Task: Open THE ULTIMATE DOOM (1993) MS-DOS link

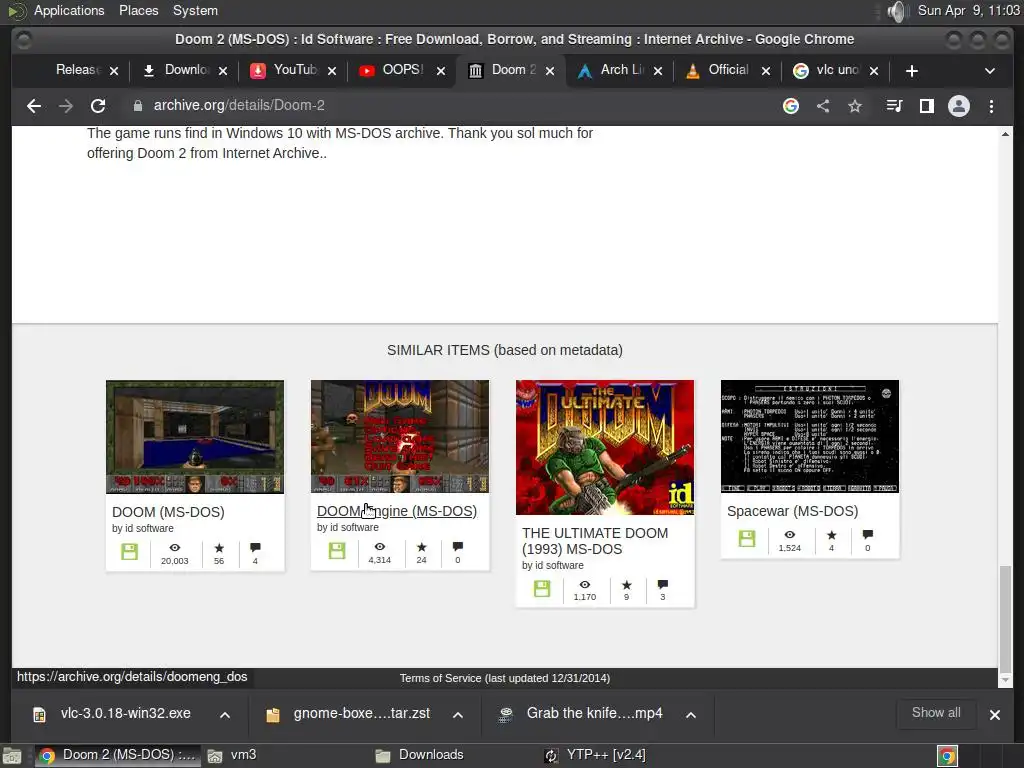Action: point(595,541)
